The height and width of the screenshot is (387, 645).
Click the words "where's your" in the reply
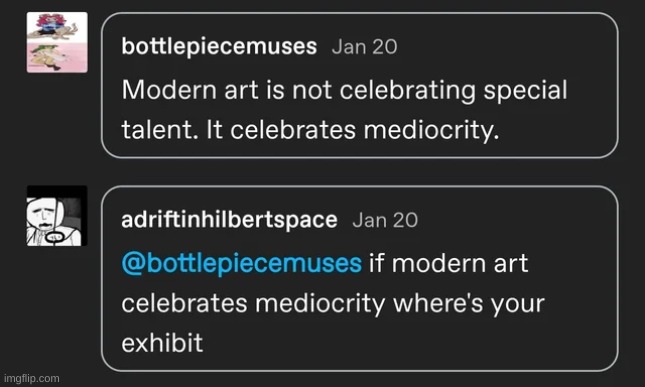tap(469, 304)
